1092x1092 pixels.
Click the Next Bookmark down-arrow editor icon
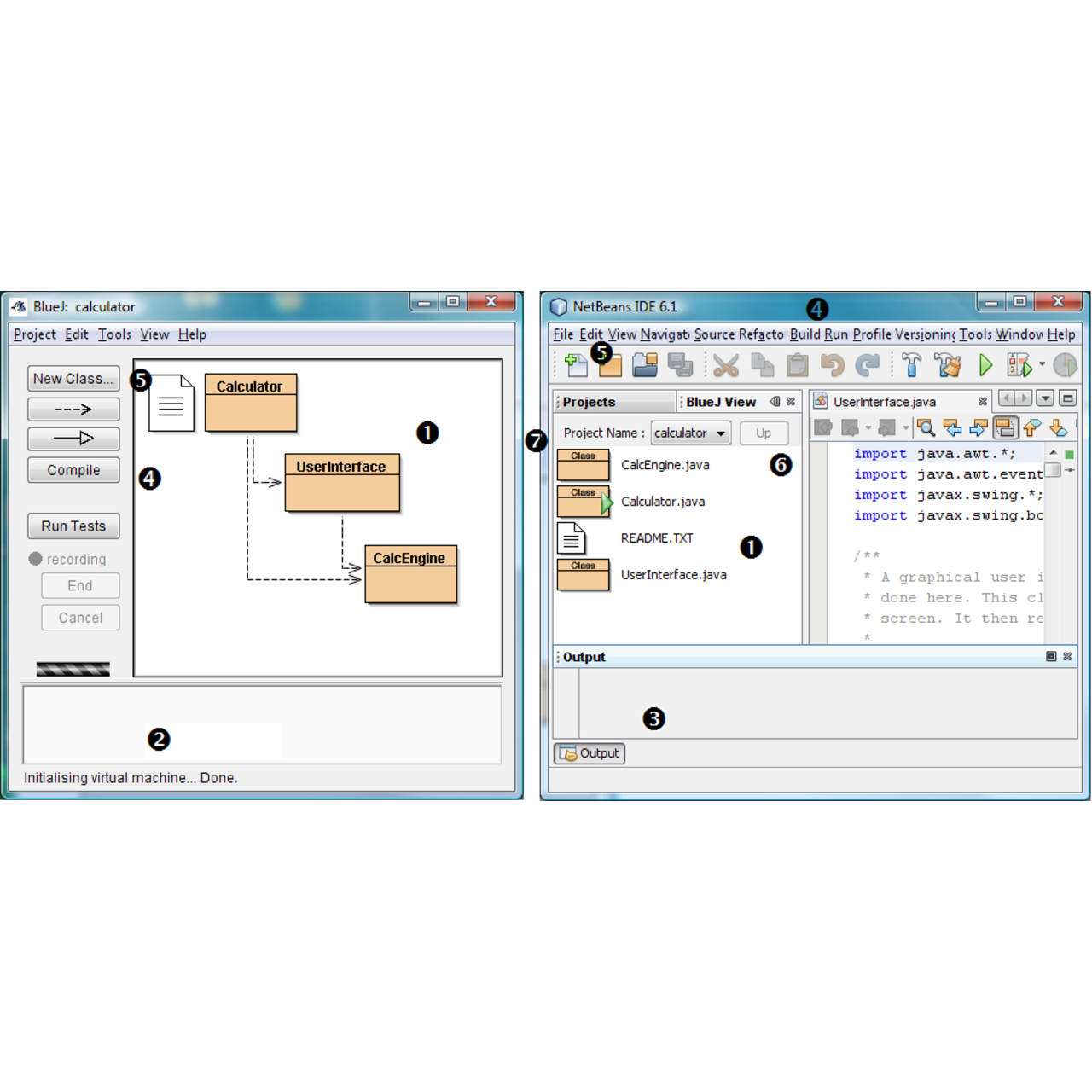1058,427
